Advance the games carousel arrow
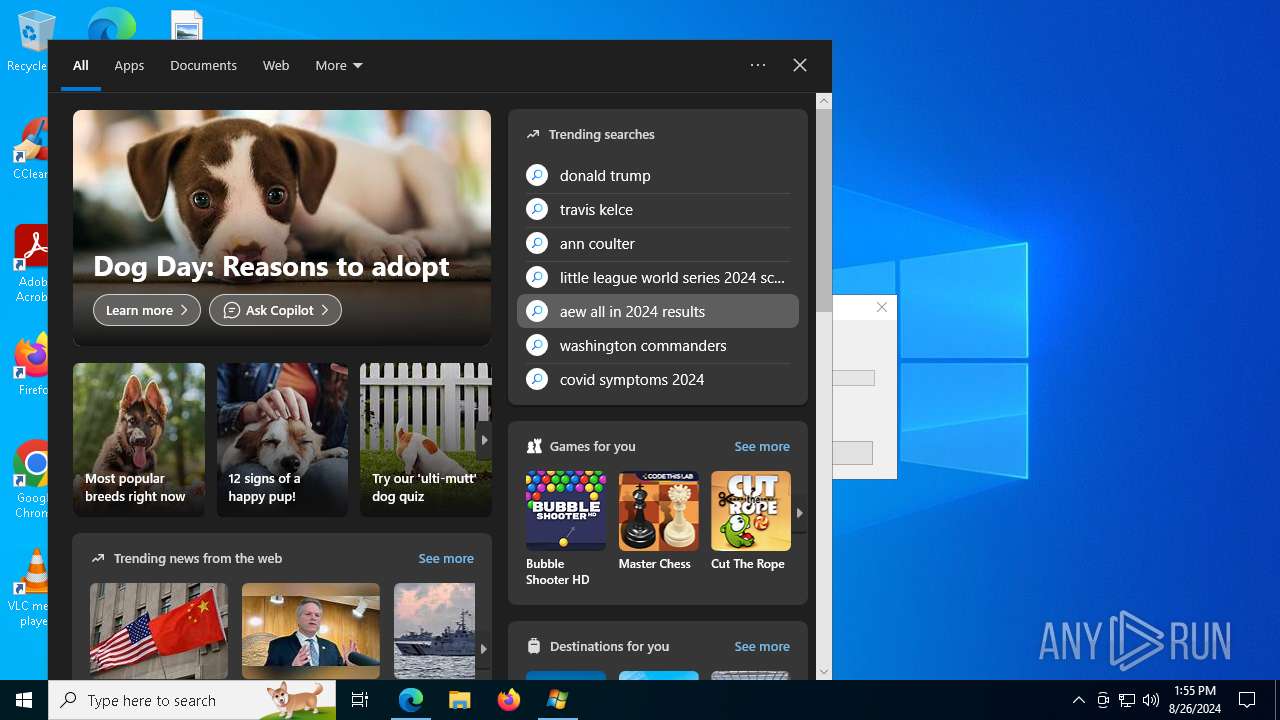The height and width of the screenshot is (720, 1280). click(x=799, y=512)
